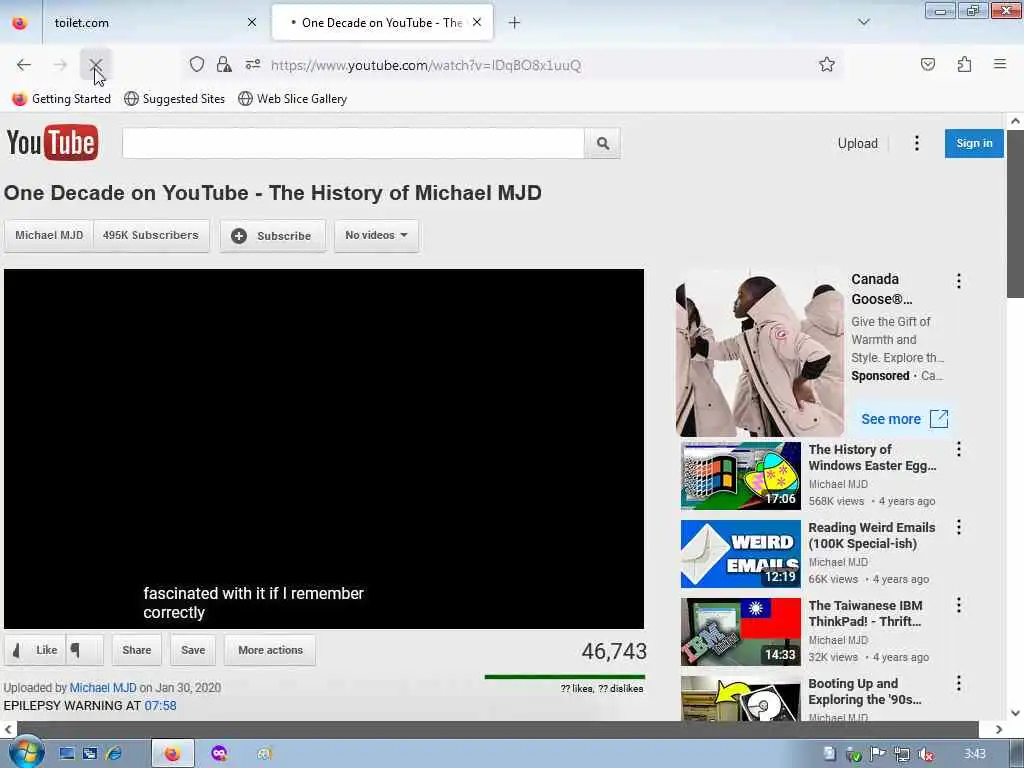Click page scrollbar up arrow

tap(1015, 121)
